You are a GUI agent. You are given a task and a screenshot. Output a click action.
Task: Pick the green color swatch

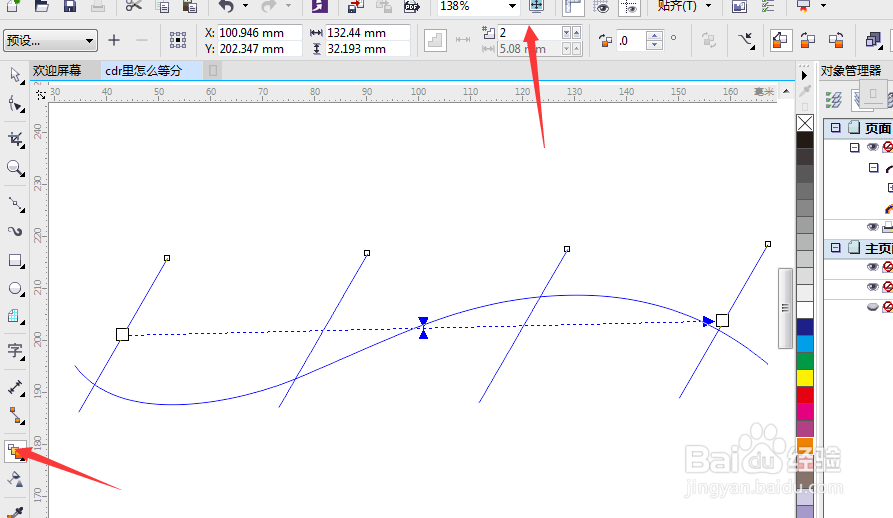[x=805, y=360]
